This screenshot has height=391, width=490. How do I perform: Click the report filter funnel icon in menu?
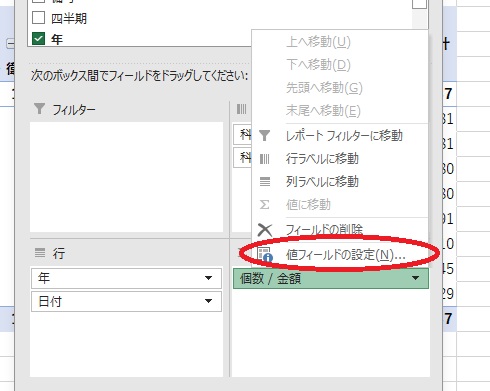(264, 136)
